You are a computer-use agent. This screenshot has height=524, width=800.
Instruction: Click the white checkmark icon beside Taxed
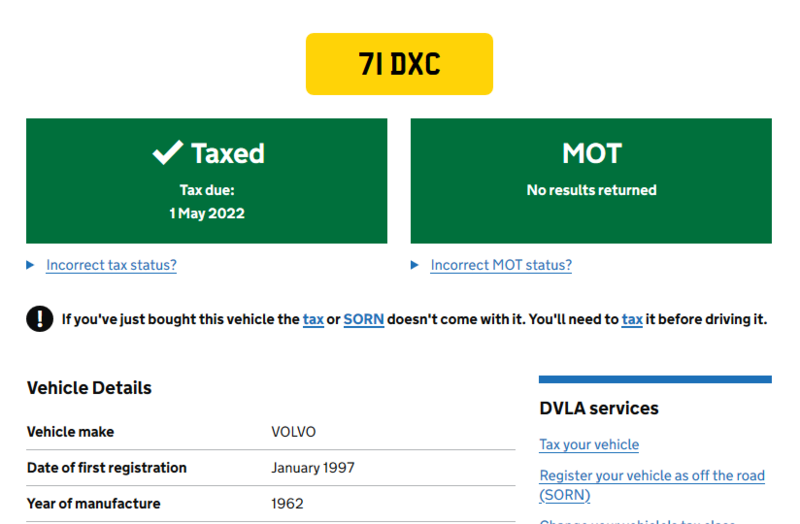167,152
